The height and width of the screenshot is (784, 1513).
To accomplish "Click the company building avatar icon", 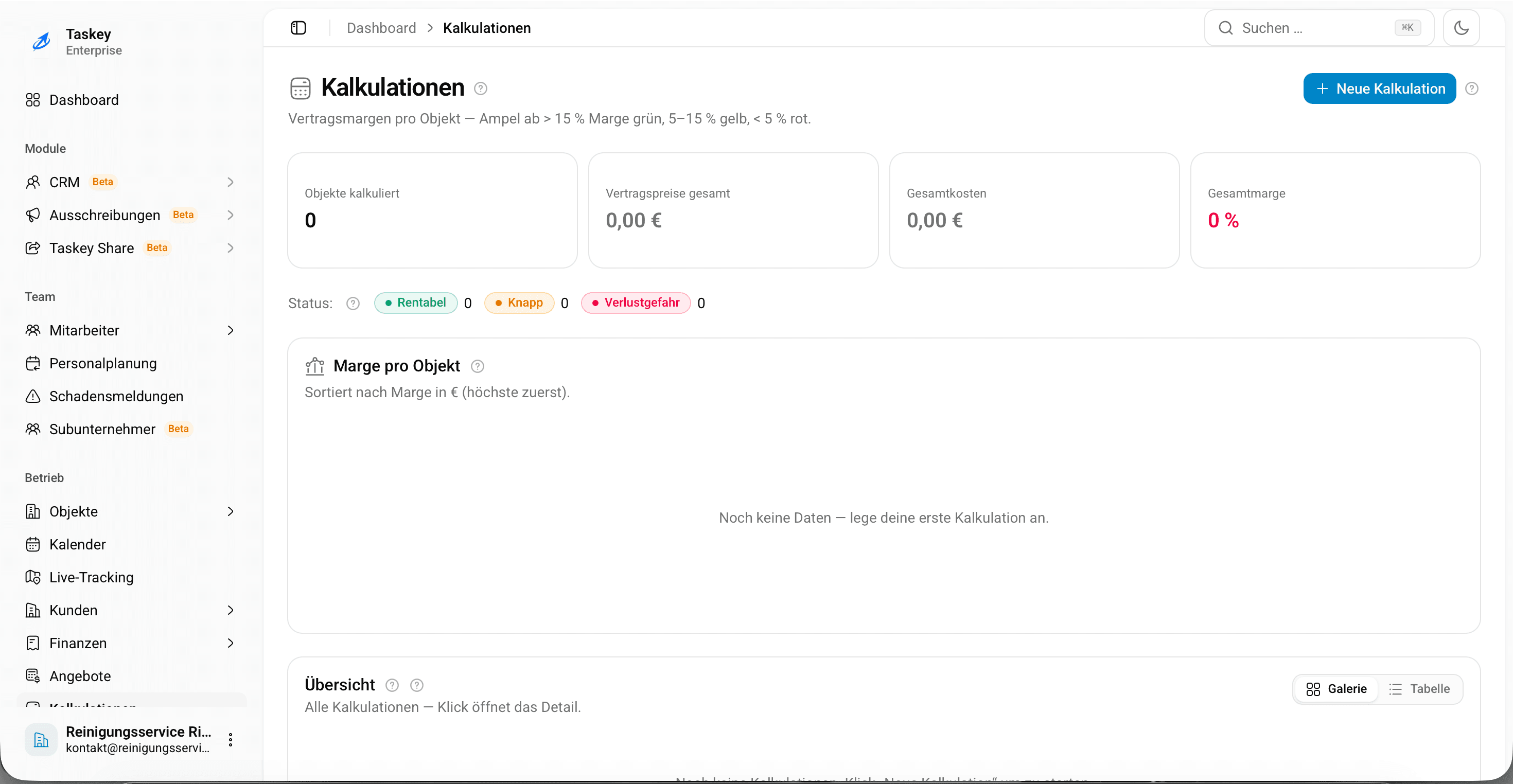I will point(41,739).
